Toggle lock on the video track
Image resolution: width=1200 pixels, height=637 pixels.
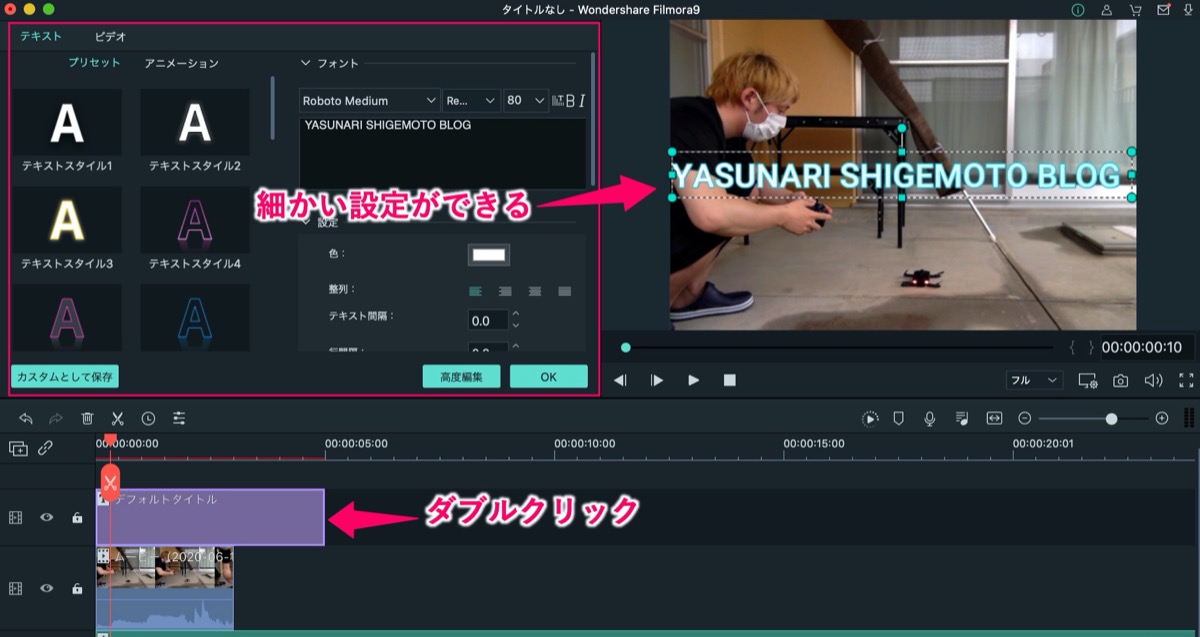click(77, 589)
